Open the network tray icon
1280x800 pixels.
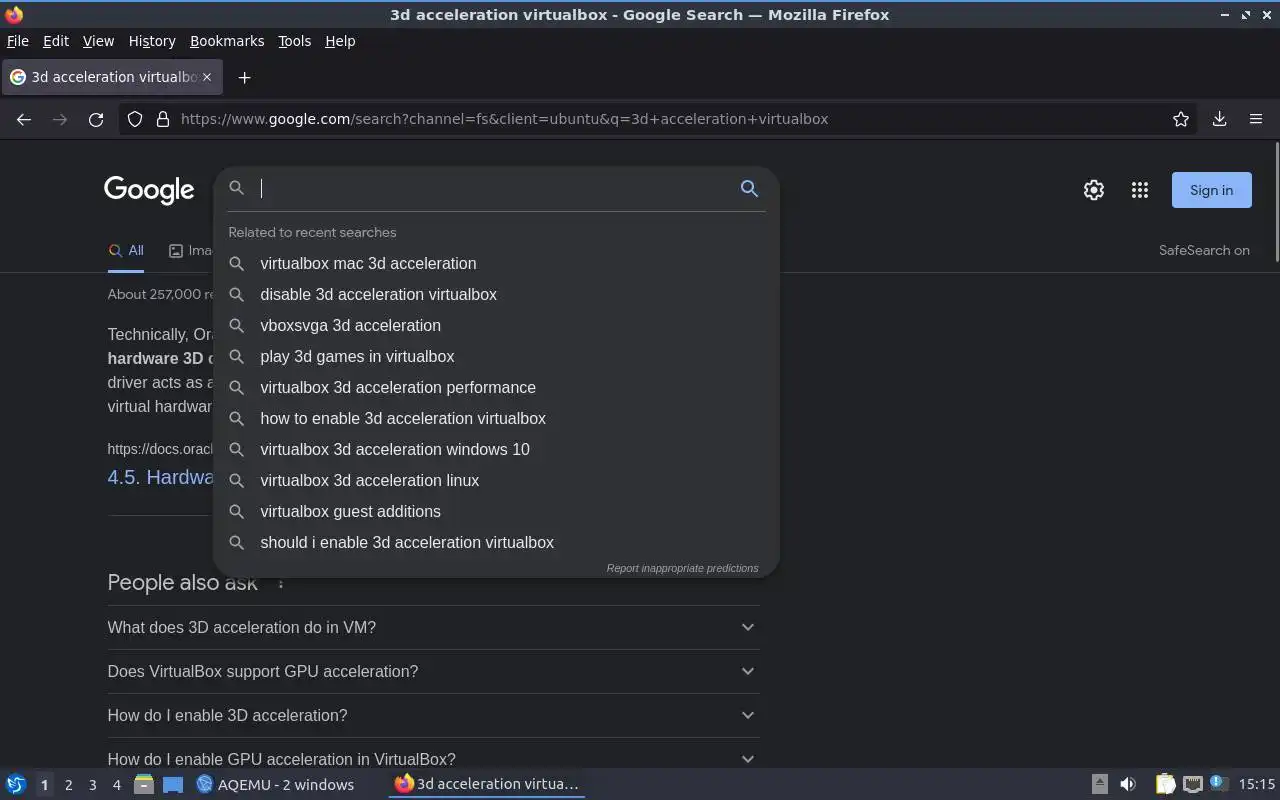point(1192,784)
